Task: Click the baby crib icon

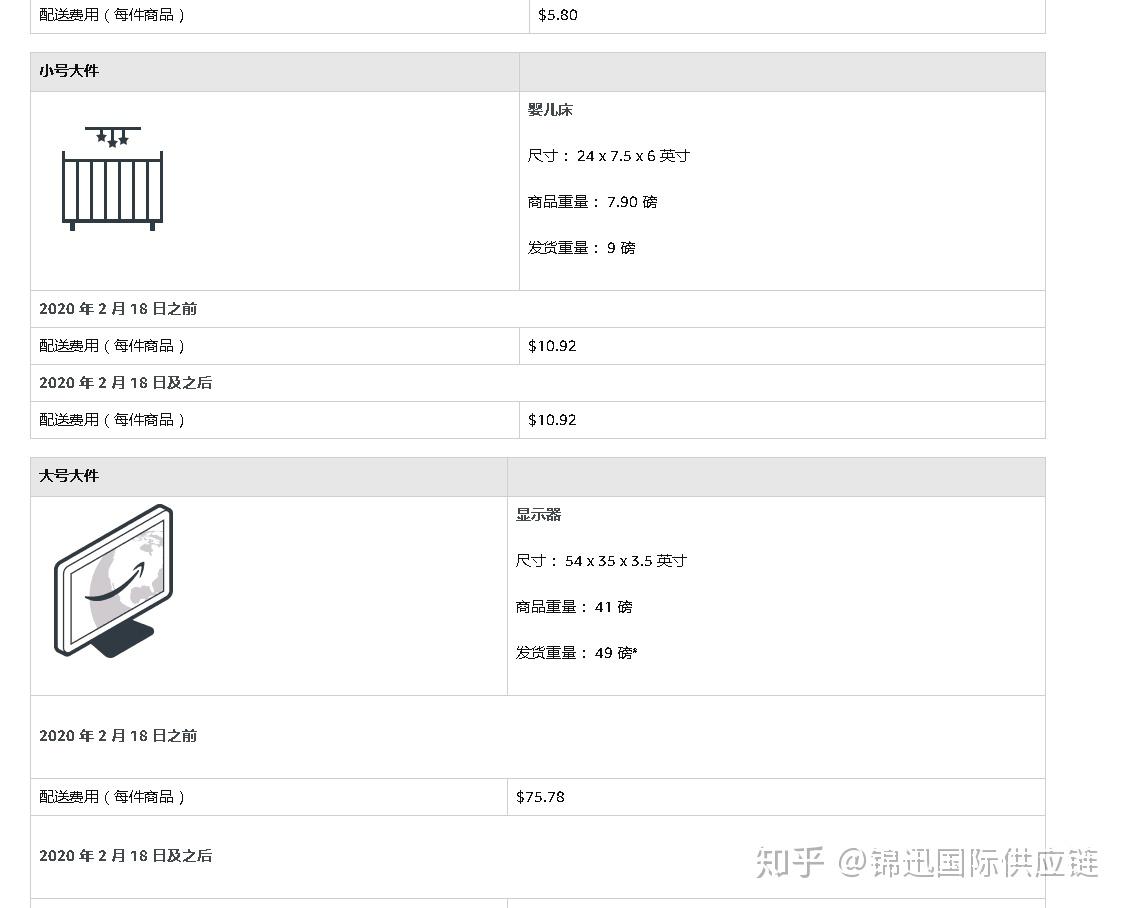Action: point(112,178)
